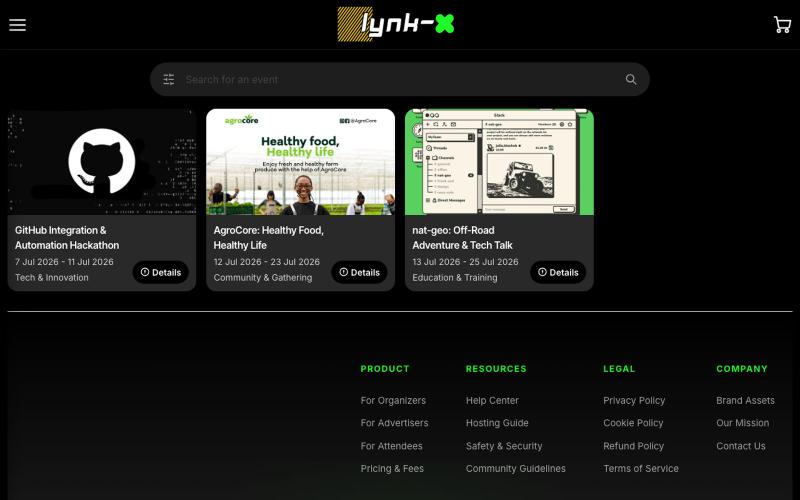Click the RESOURCES footer heading

pos(496,369)
